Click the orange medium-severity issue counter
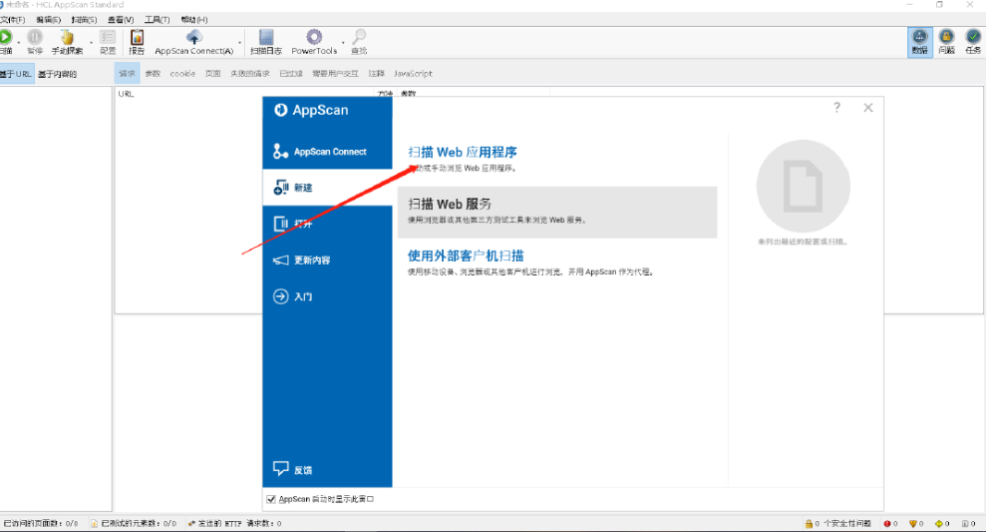This screenshot has height=532, width=987. click(x=916, y=524)
